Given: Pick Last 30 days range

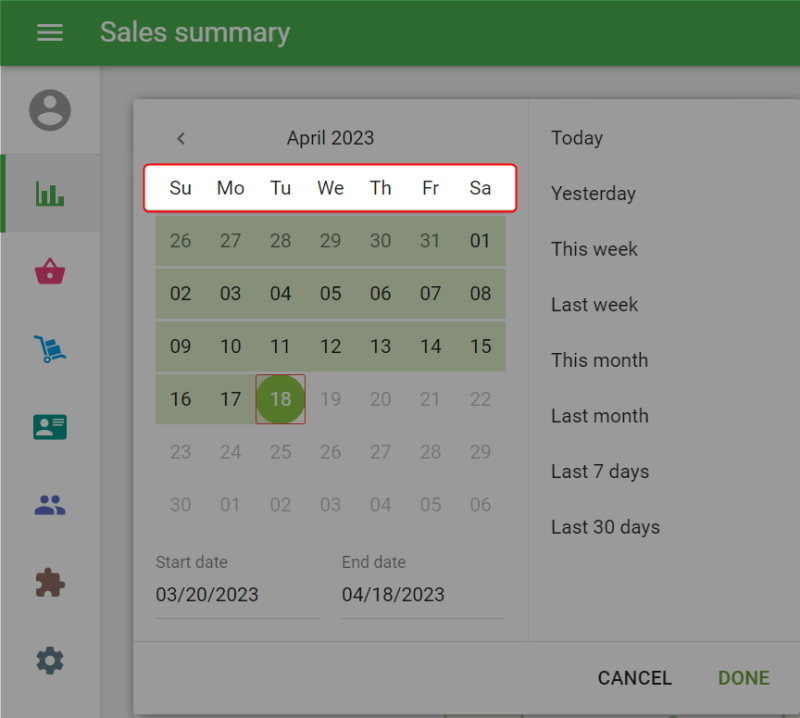Looking at the screenshot, I should pos(605,527).
